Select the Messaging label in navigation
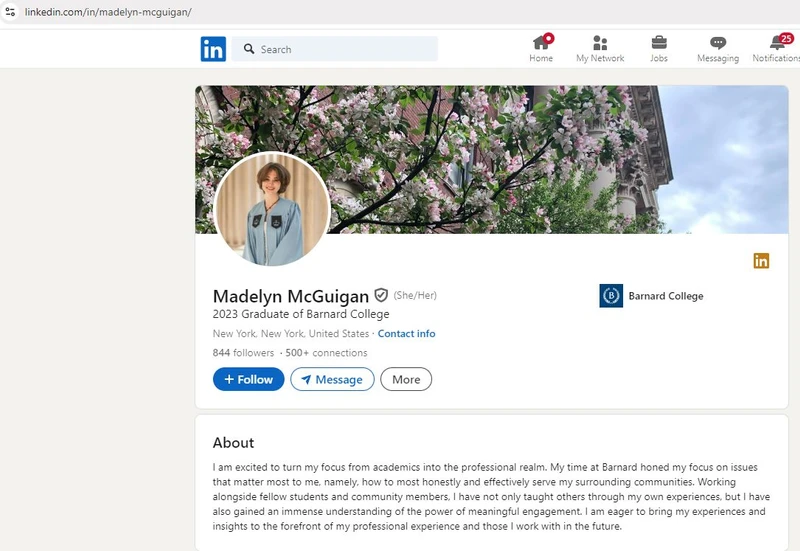Screen dimensions: 800x551 (x=718, y=58)
